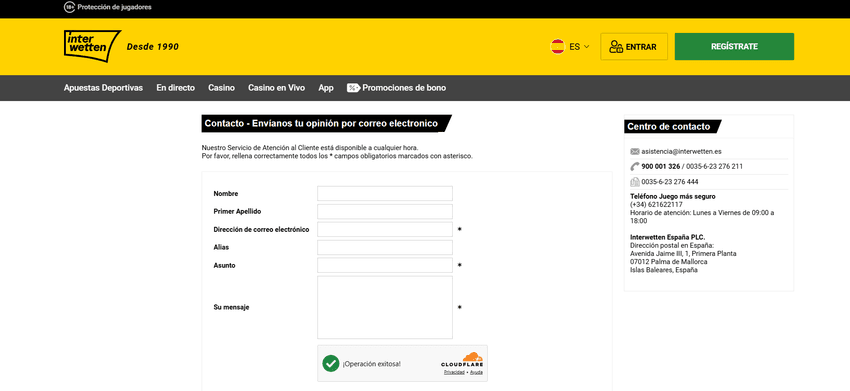Click inside the Su mensaje textarea

[385, 307]
